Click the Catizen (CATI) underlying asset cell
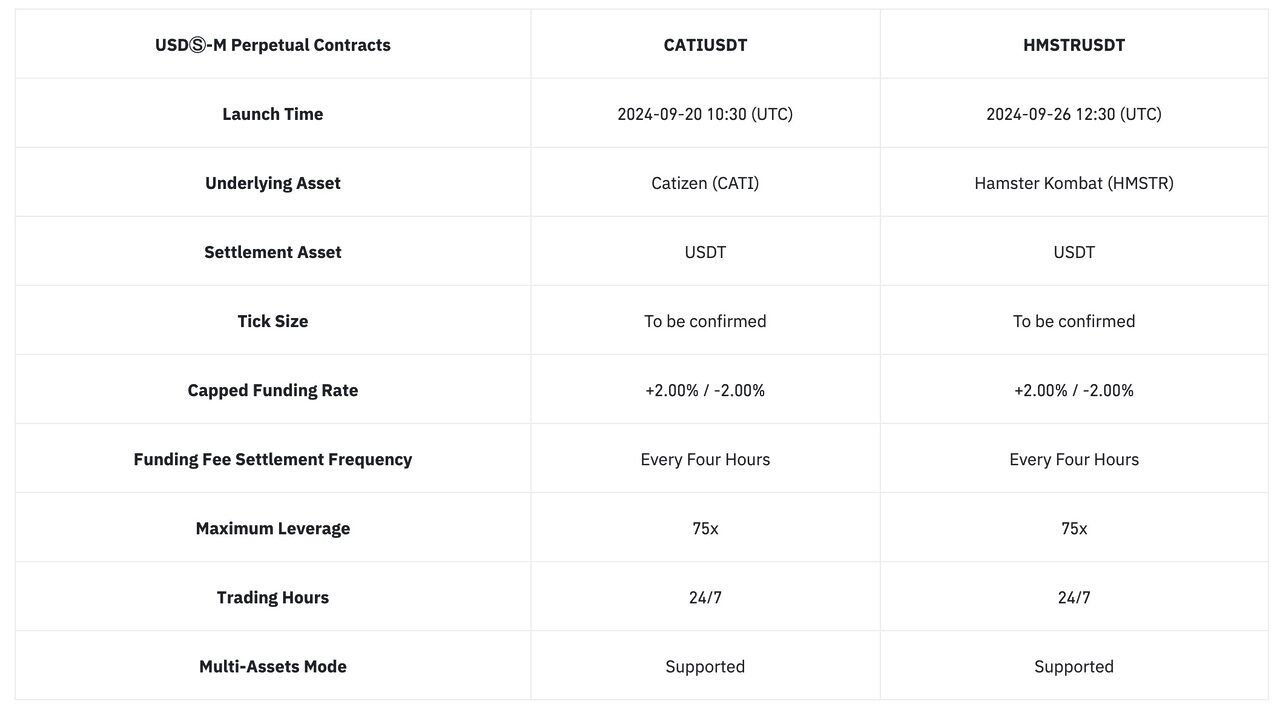 [705, 183]
